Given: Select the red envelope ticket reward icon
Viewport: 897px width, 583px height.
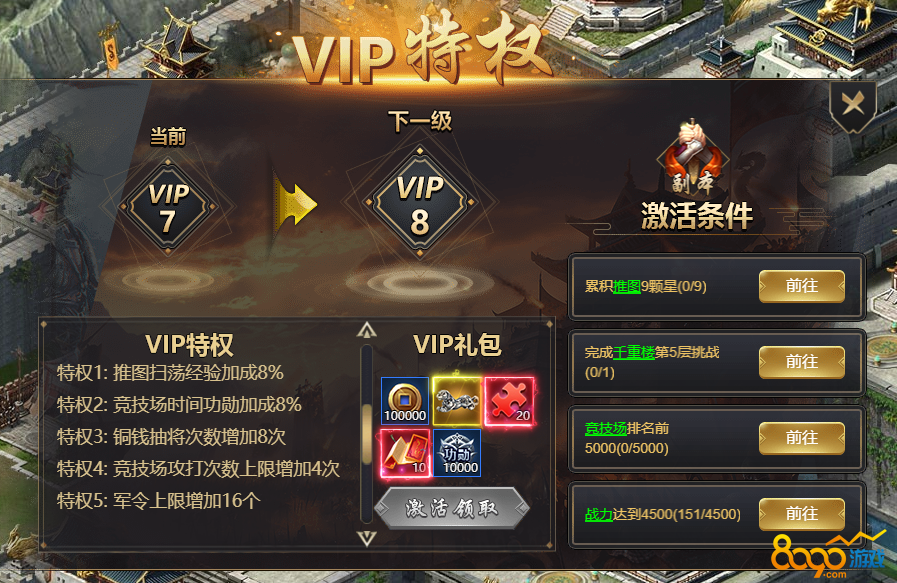Looking at the screenshot, I should click(405, 453).
